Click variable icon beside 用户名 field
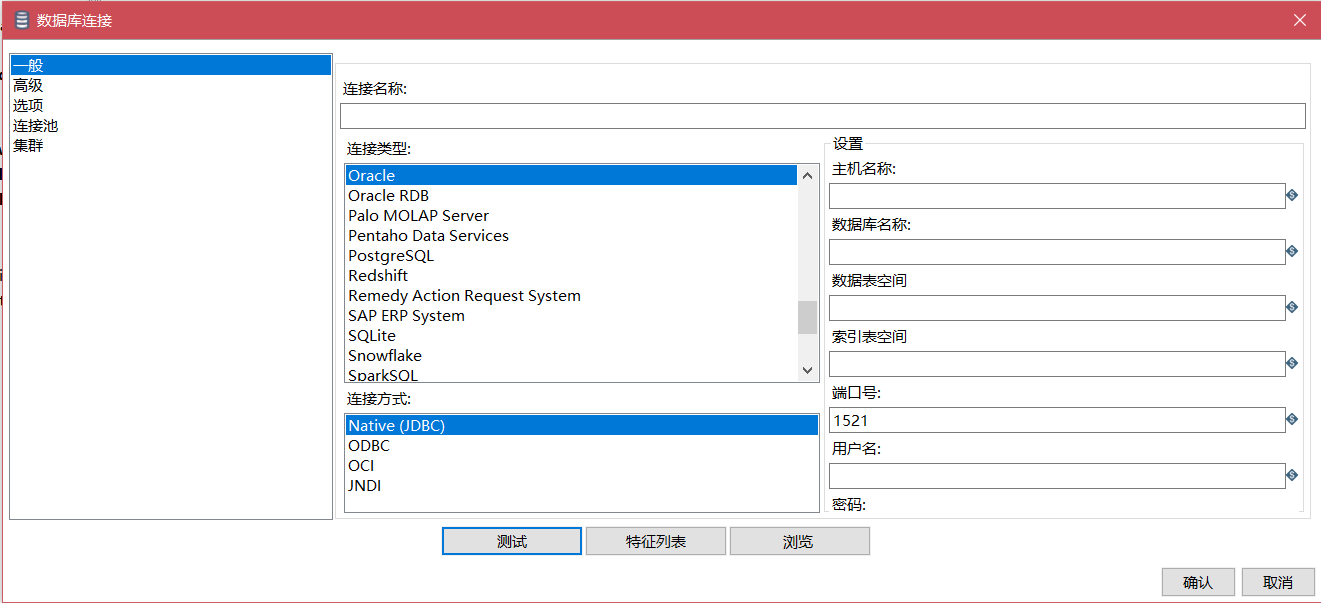This screenshot has width=1321, height=603. 1292,476
